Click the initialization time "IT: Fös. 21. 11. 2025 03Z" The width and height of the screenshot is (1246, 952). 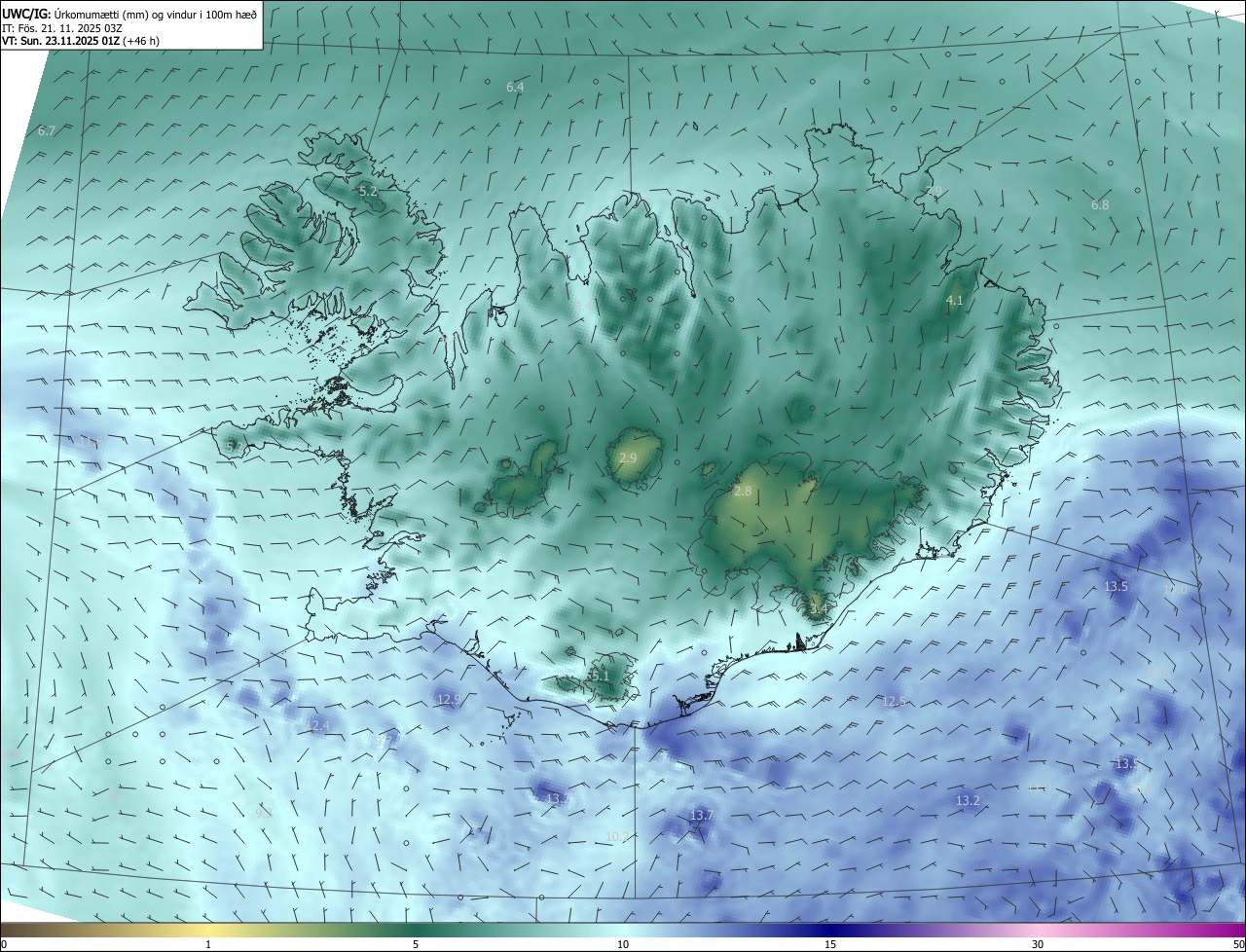[x=61, y=28]
